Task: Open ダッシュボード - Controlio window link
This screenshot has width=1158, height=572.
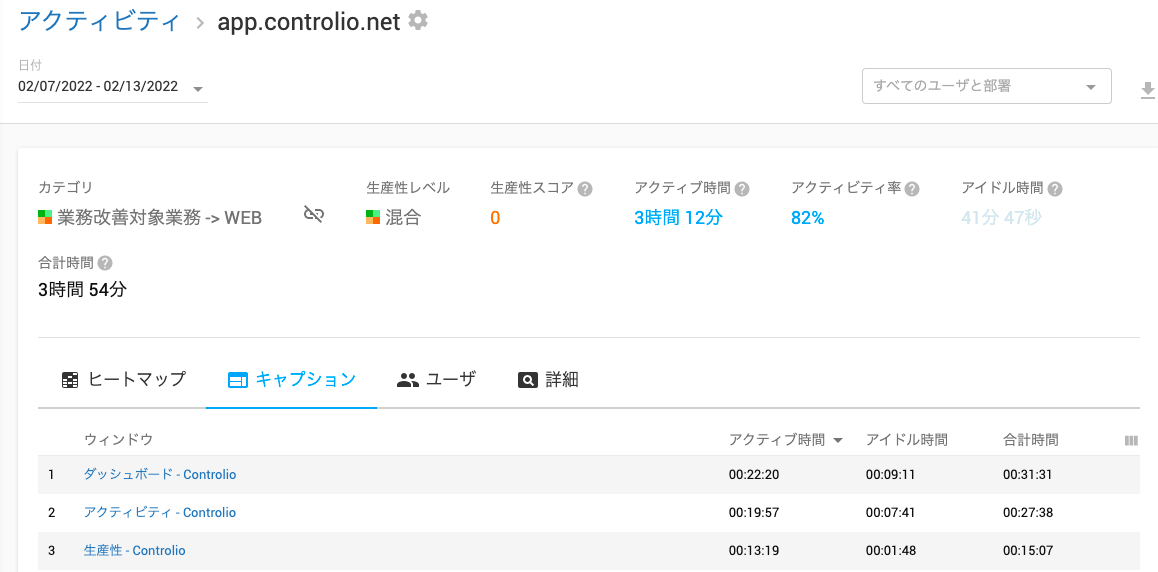Action: [160, 474]
